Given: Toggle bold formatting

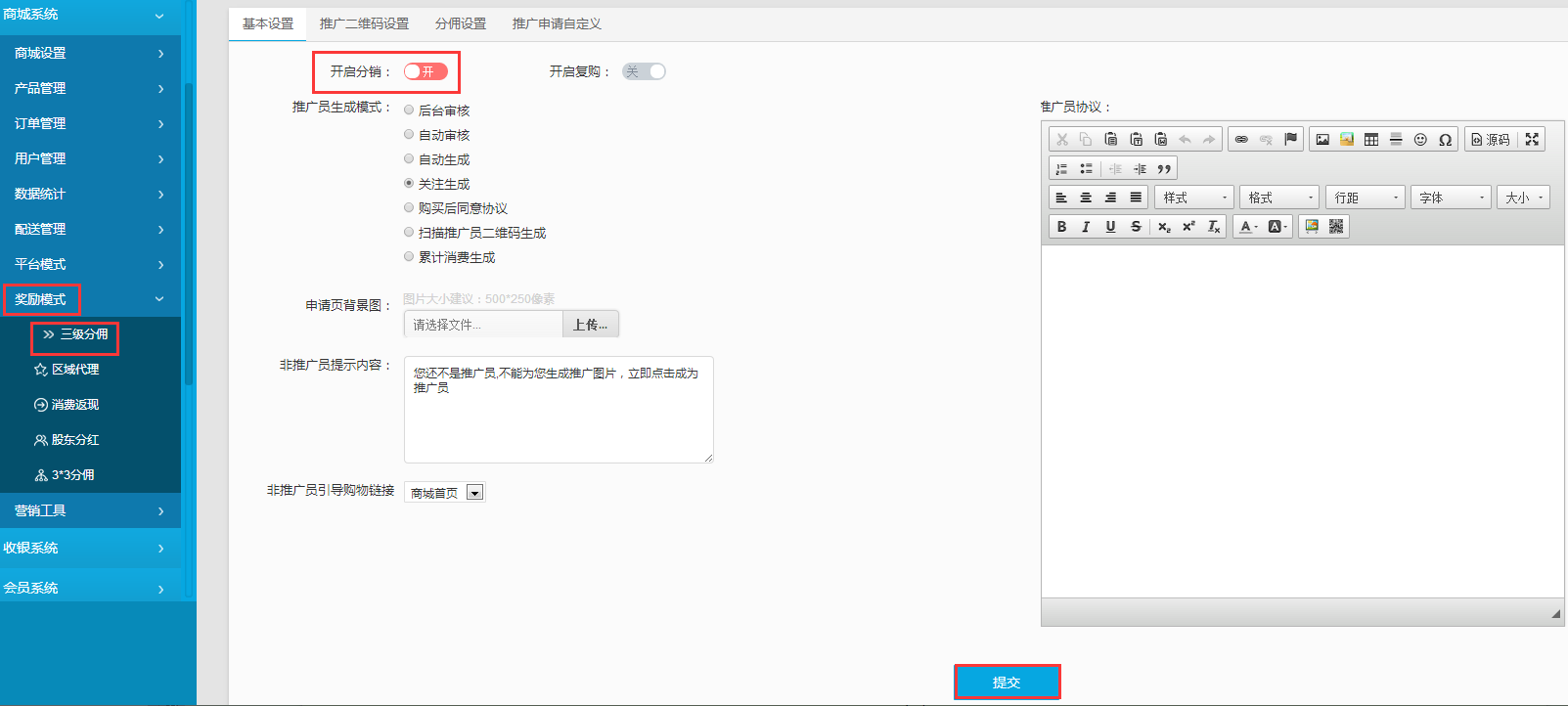Looking at the screenshot, I should pyautogui.click(x=1061, y=227).
